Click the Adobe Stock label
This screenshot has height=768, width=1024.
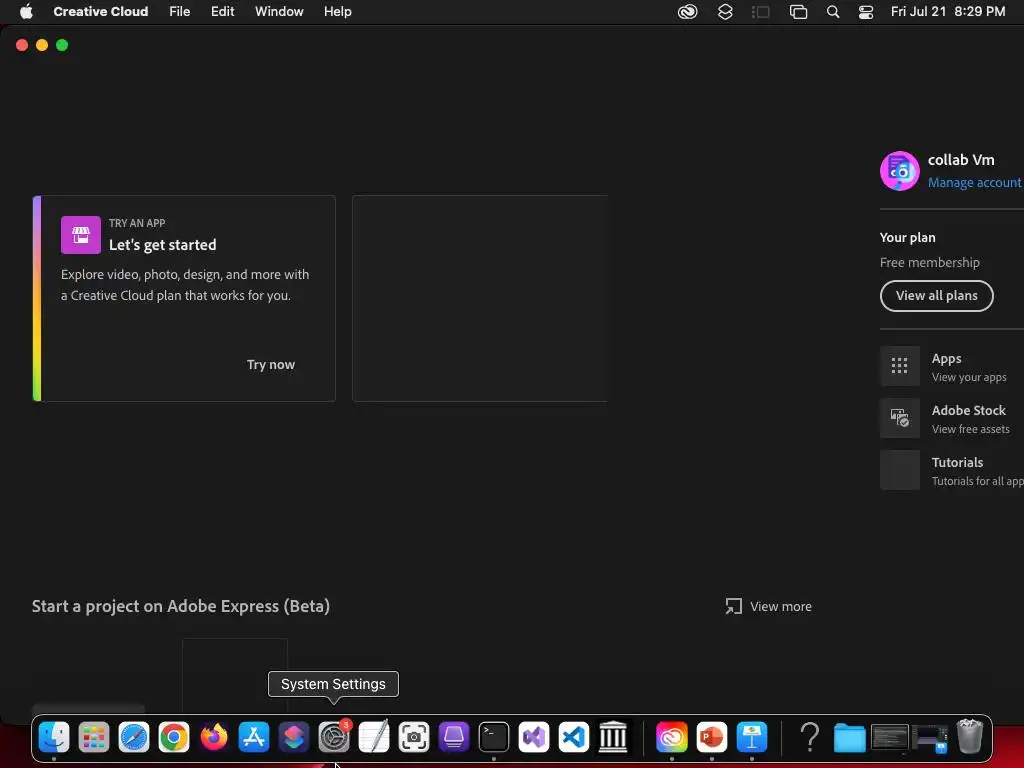pyautogui.click(x=968, y=410)
